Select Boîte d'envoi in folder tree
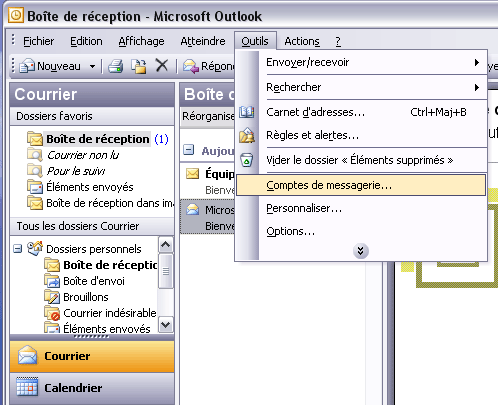 pyautogui.click(x=94, y=281)
